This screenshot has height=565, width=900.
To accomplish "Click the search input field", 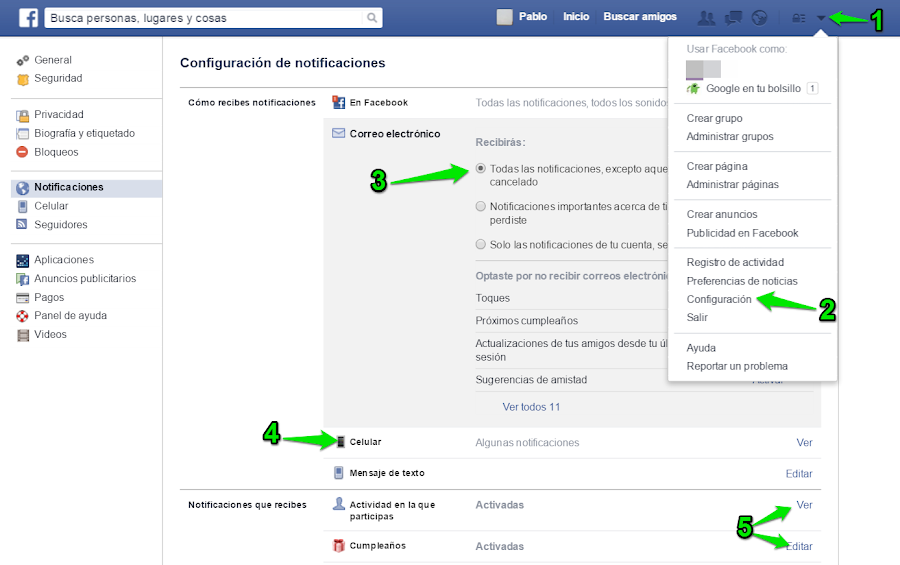I will (205, 18).
